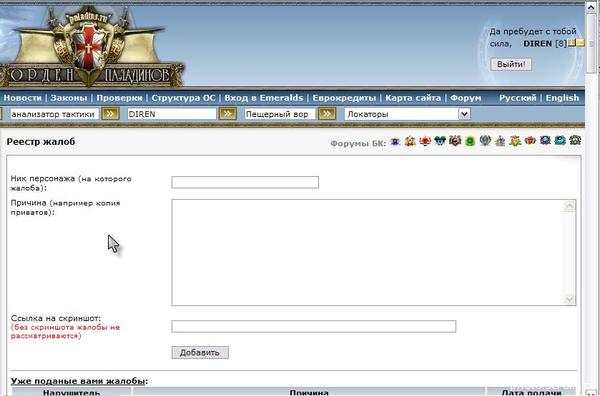Click the 'Дата подачи' table column header
This screenshot has height=396, width=600.
tap(531, 392)
